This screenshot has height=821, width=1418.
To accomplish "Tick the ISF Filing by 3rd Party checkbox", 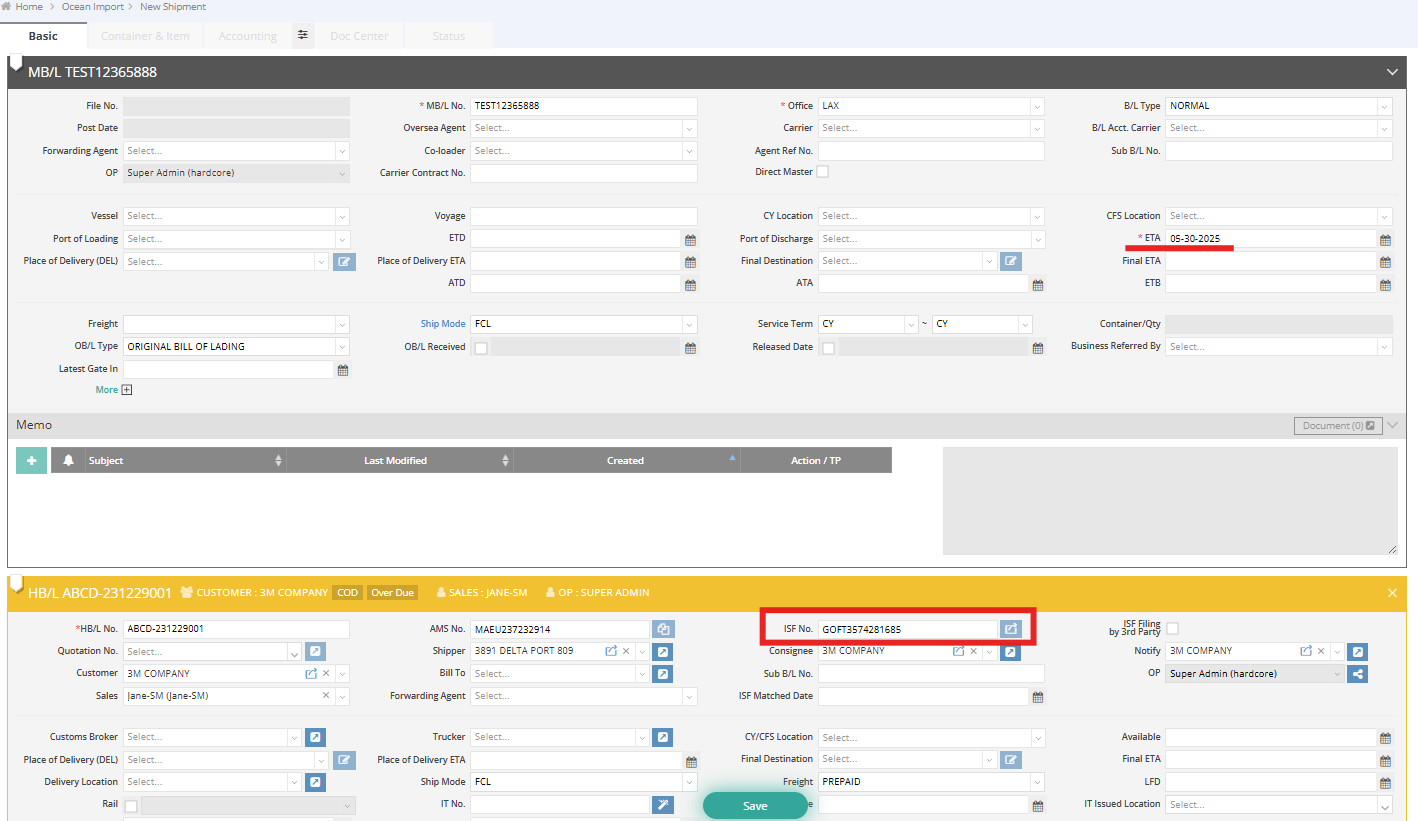I will click(1172, 628).
